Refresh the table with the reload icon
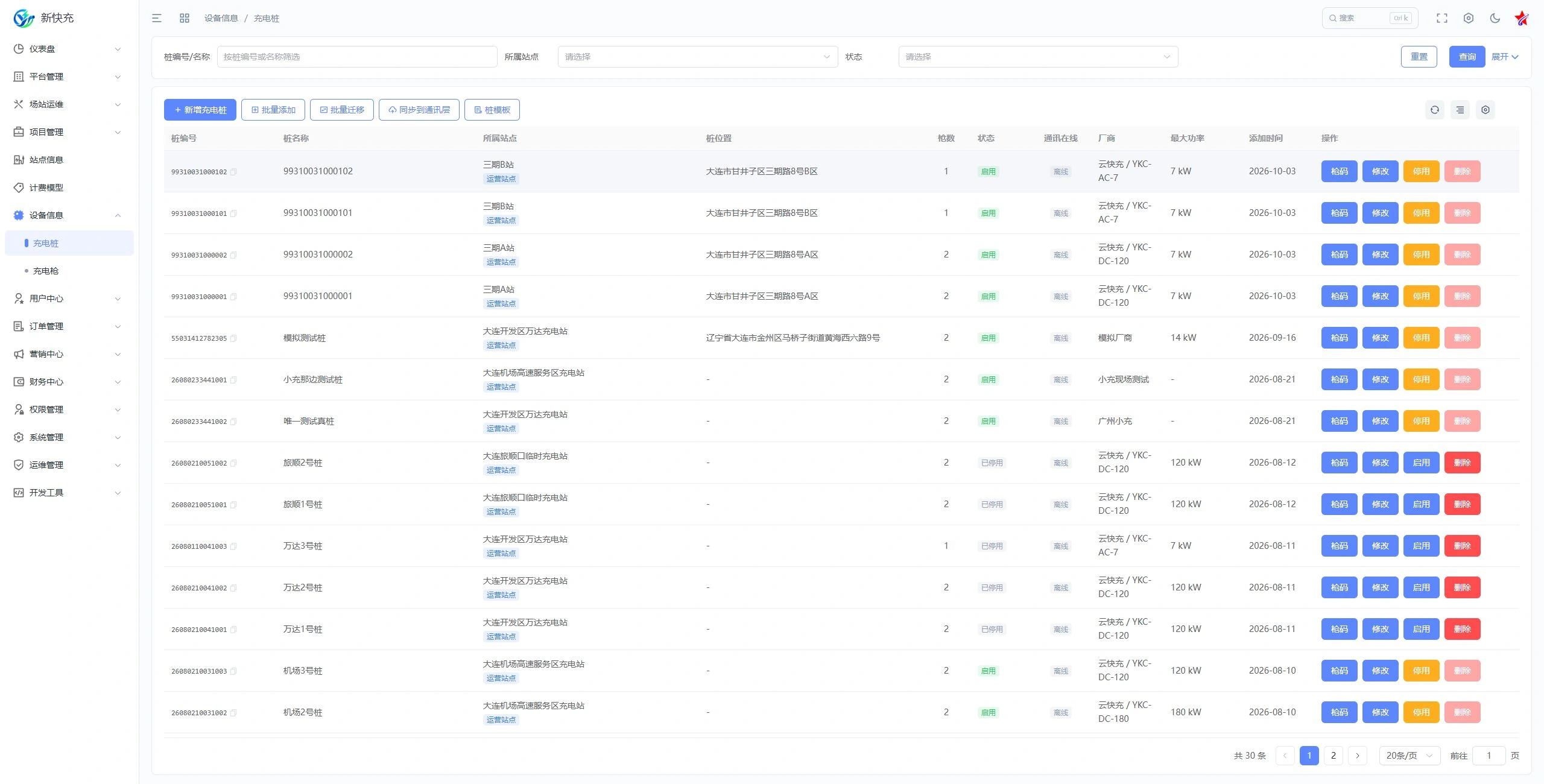1544x784 pixels. pos(1435,110)
